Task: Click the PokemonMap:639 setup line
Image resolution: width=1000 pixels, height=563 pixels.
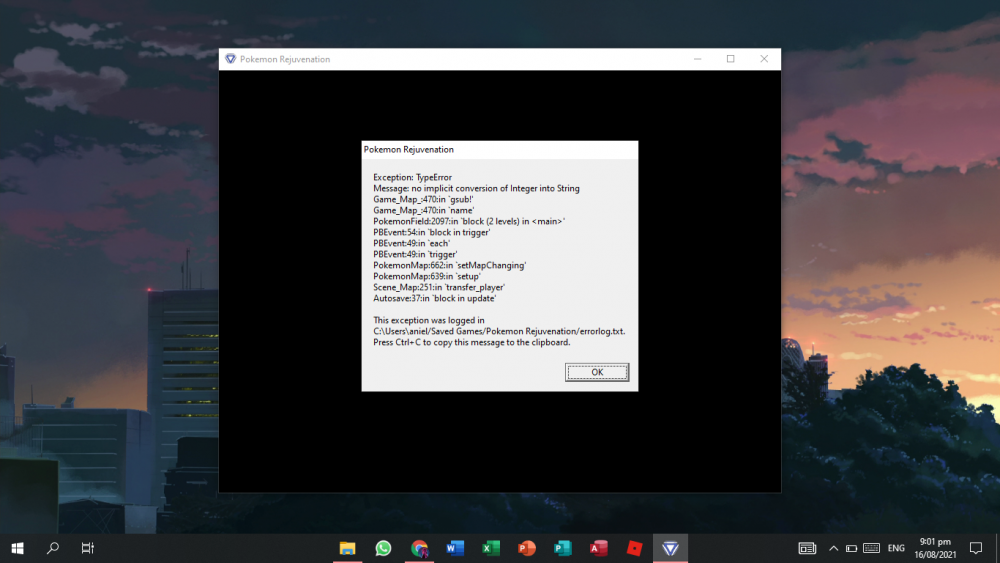Action: coord(427,276)
